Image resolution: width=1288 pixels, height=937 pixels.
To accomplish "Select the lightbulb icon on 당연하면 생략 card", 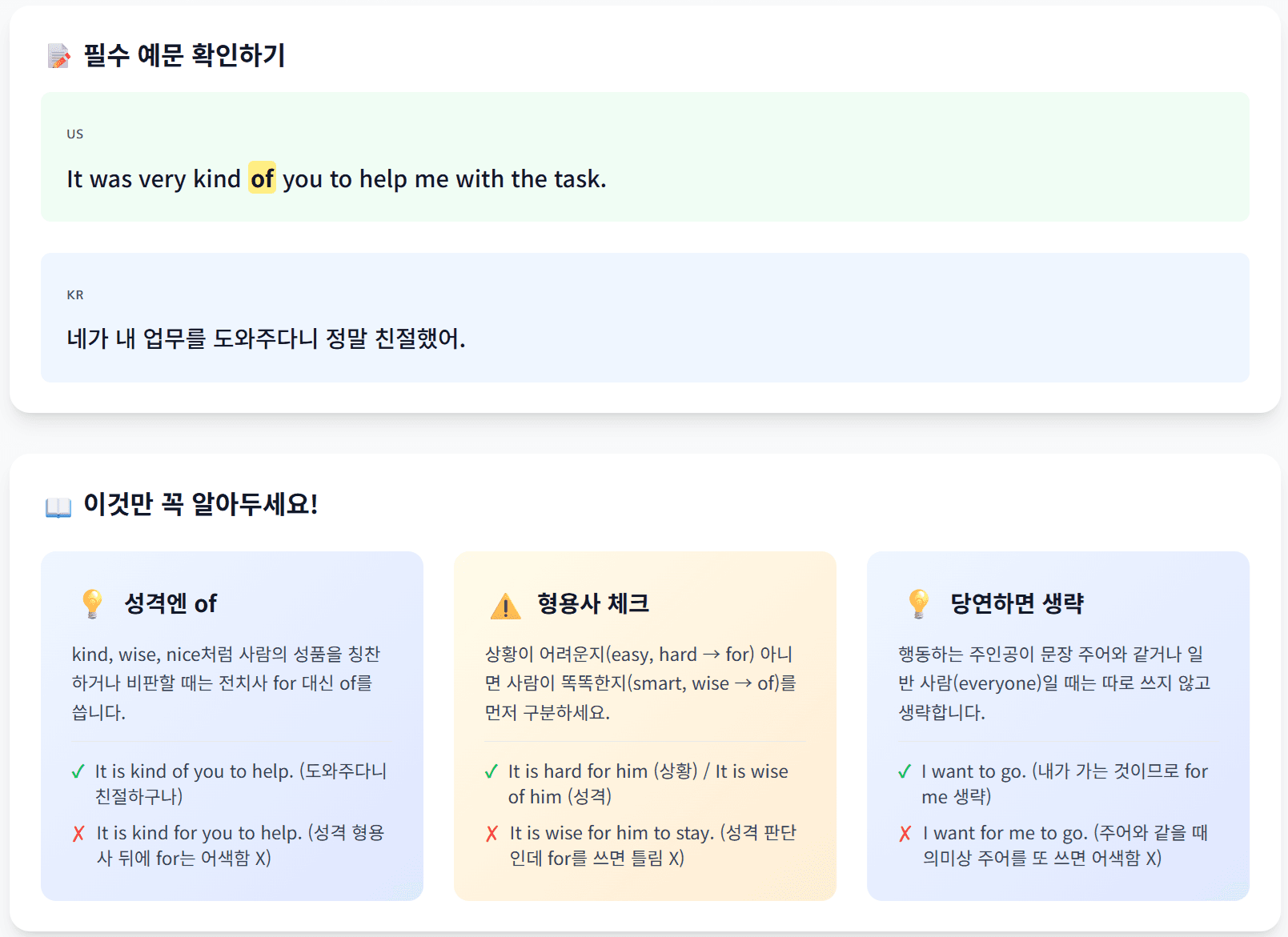I will [918, 603].
